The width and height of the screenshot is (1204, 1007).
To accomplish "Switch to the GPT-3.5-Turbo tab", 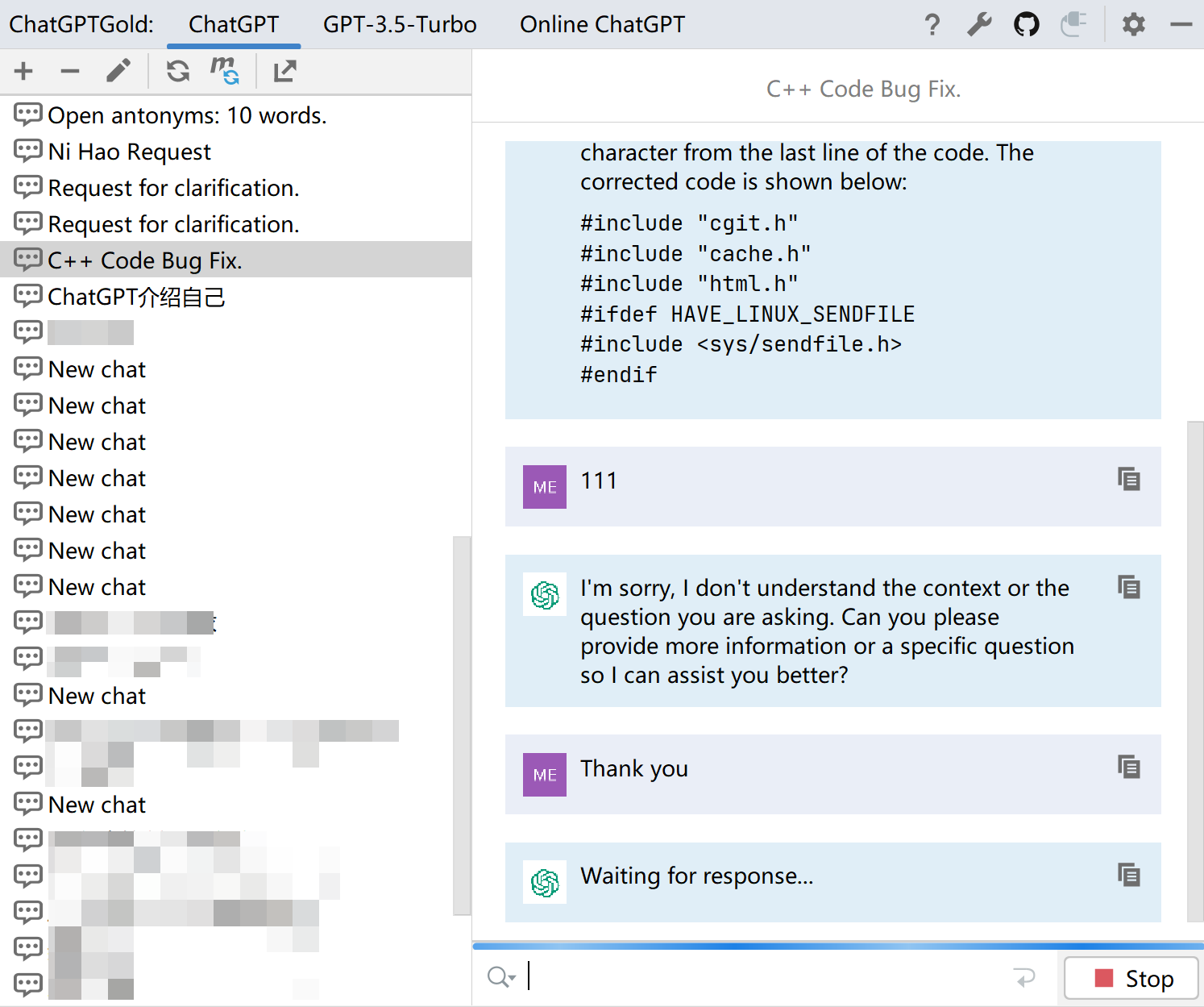I will [x=400, y=24].
